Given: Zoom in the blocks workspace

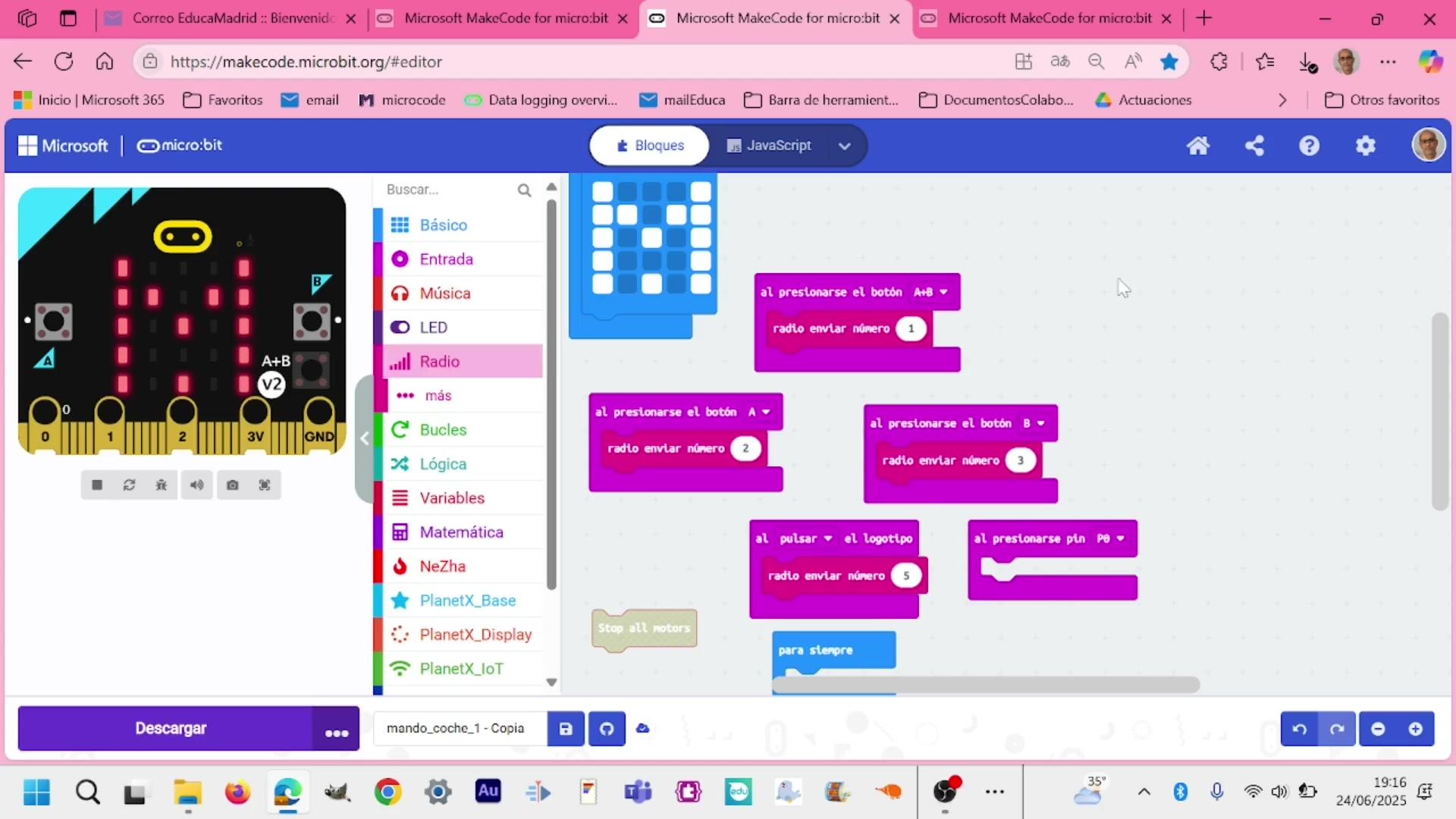Looking at the screenshot, I should 1415,729.
